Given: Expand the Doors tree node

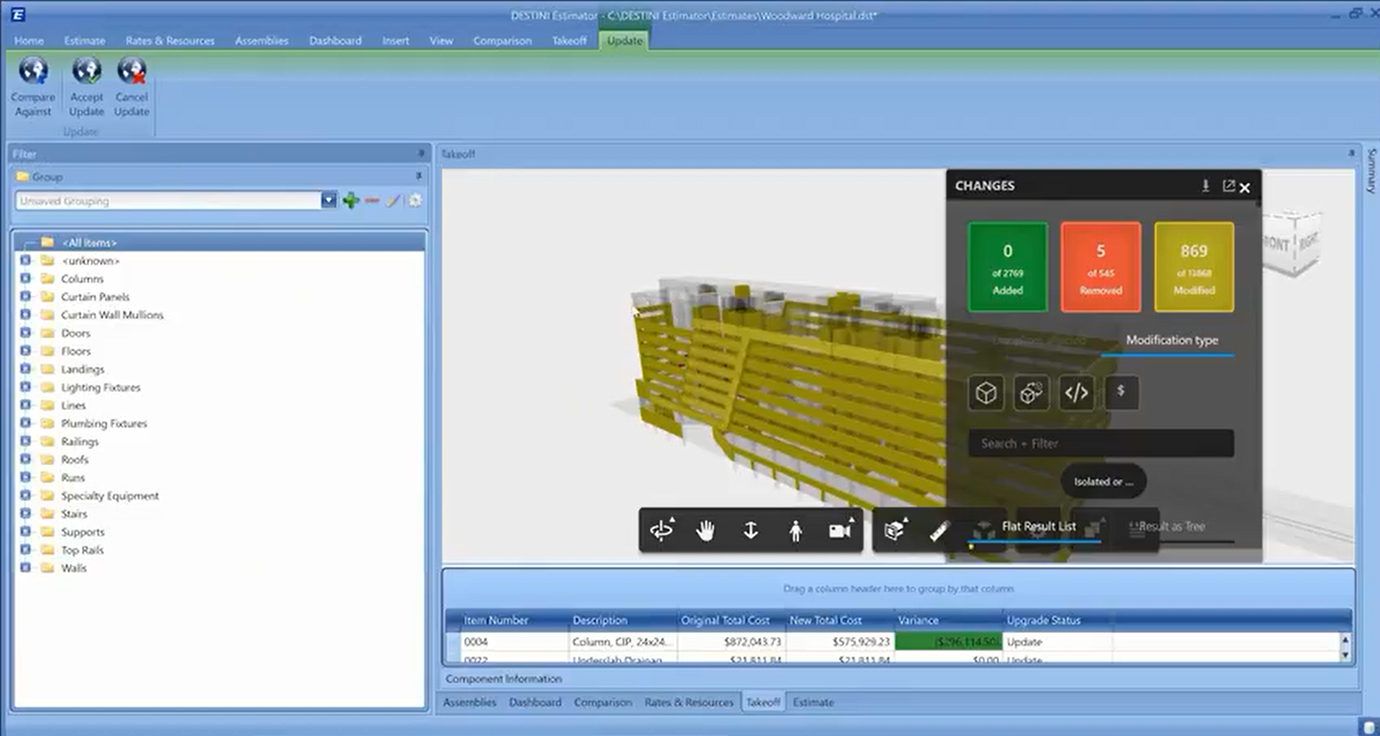Looking at the screenshot, I should [26, 332].
